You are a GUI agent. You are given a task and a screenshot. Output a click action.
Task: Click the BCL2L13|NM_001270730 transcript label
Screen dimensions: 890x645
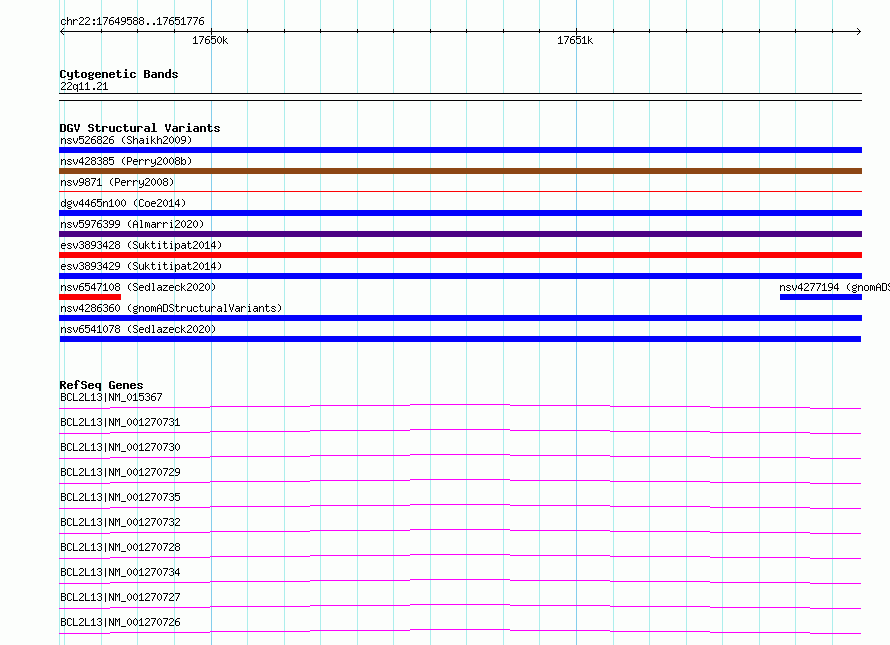point(120,447)
